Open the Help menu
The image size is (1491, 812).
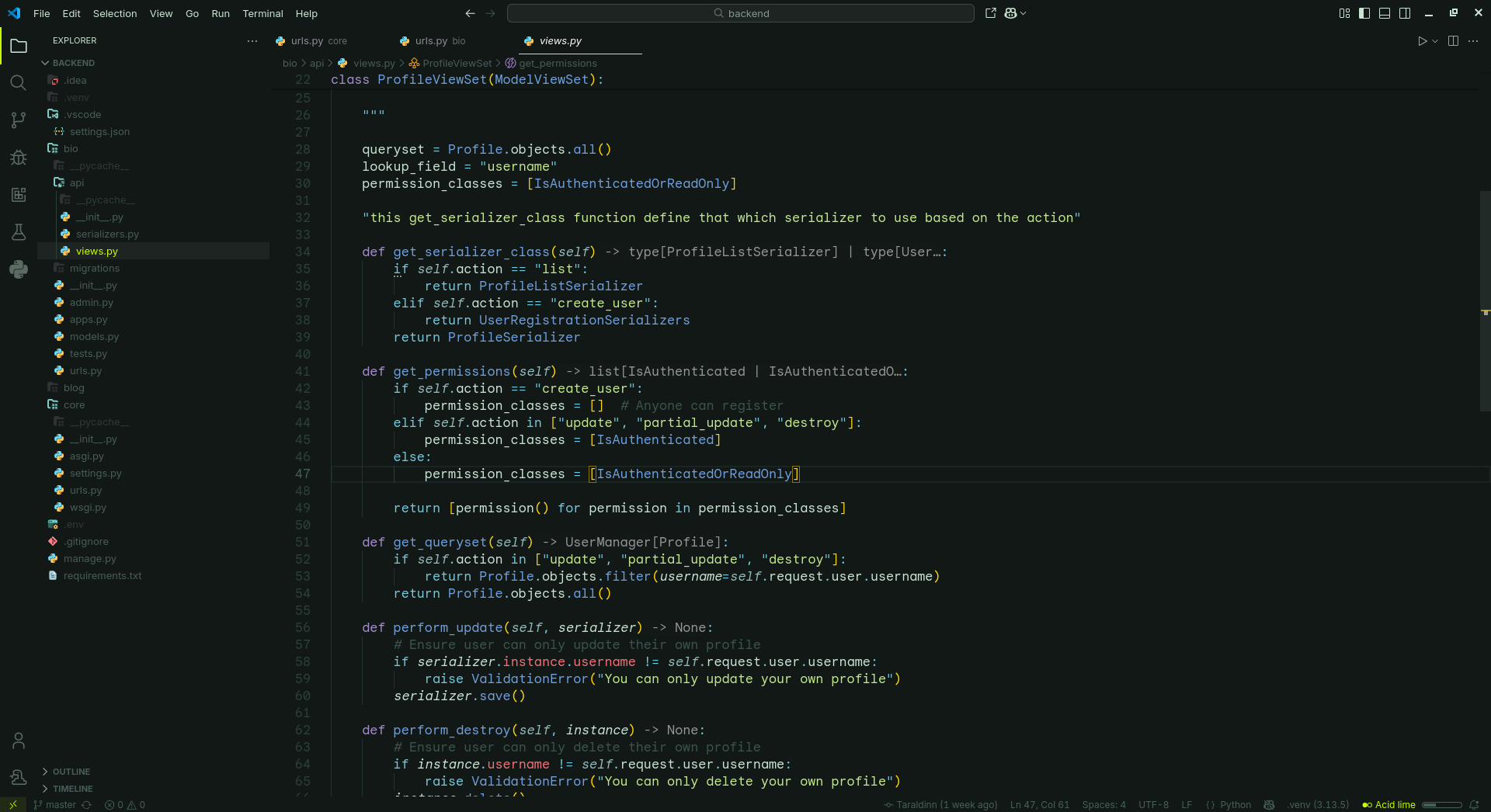[x=307, y=13]
